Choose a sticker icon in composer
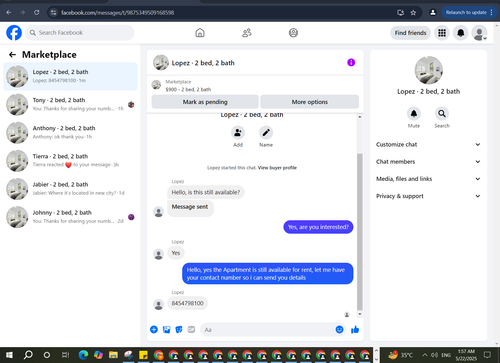This screenshot has width=500, height=363. click(x=179, y=330)
